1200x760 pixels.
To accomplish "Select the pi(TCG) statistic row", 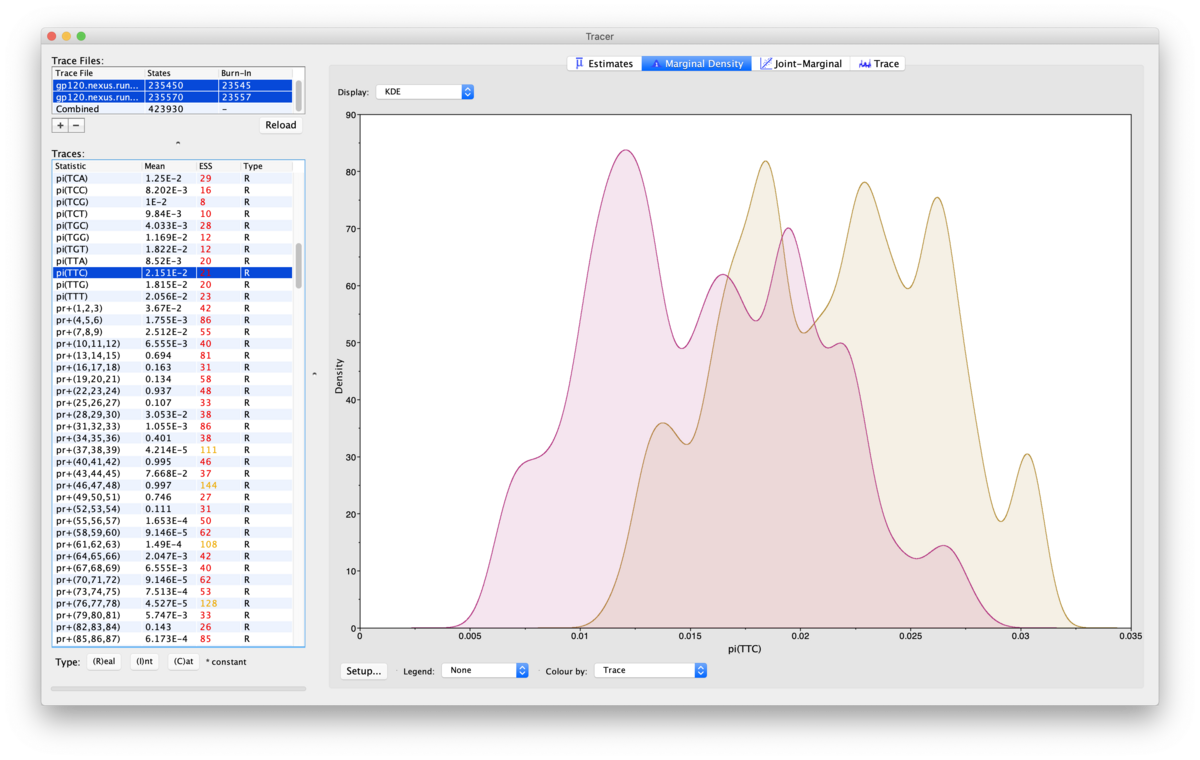I will tap(172, 202).
